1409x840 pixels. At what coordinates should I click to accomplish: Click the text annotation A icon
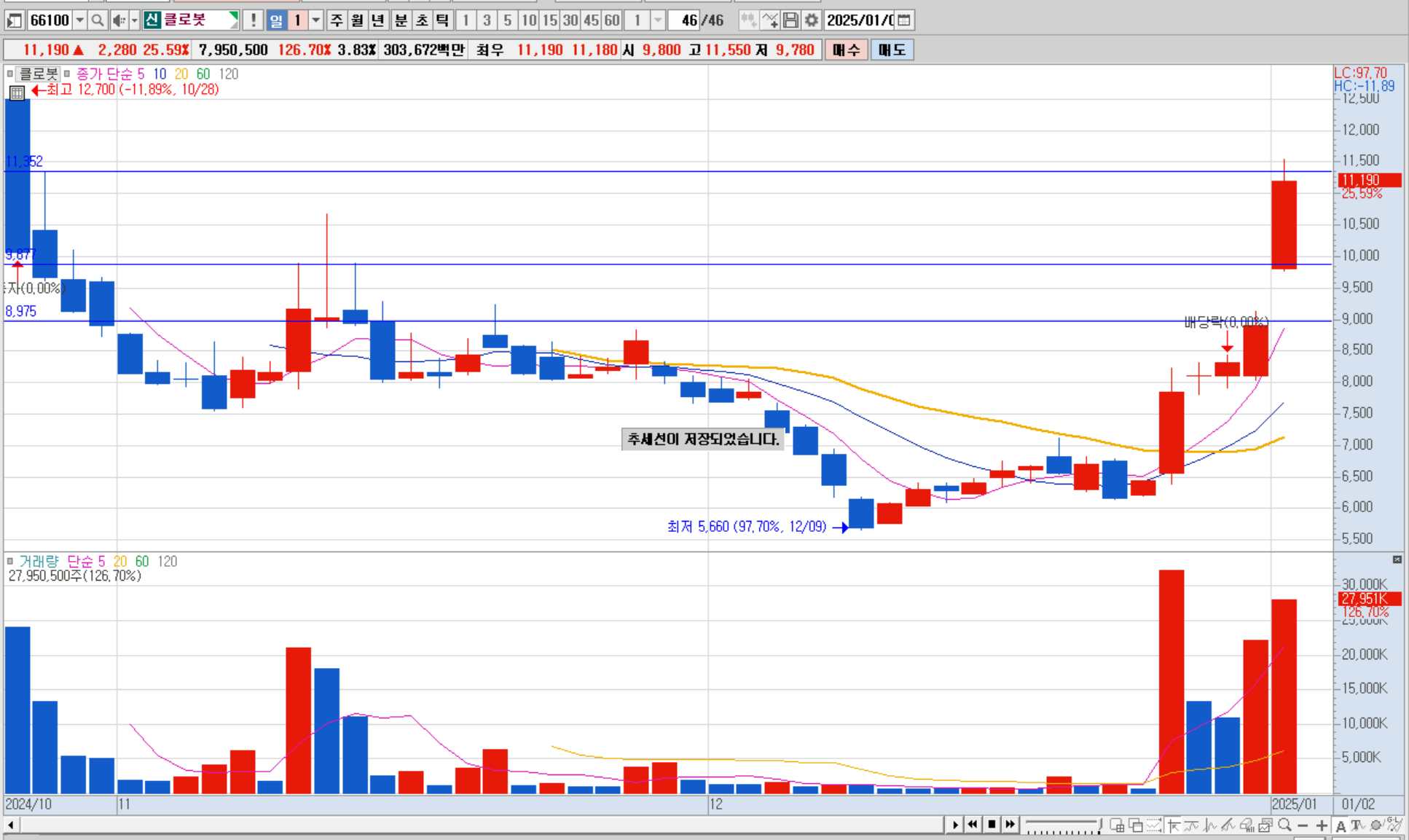point(1341,825)
